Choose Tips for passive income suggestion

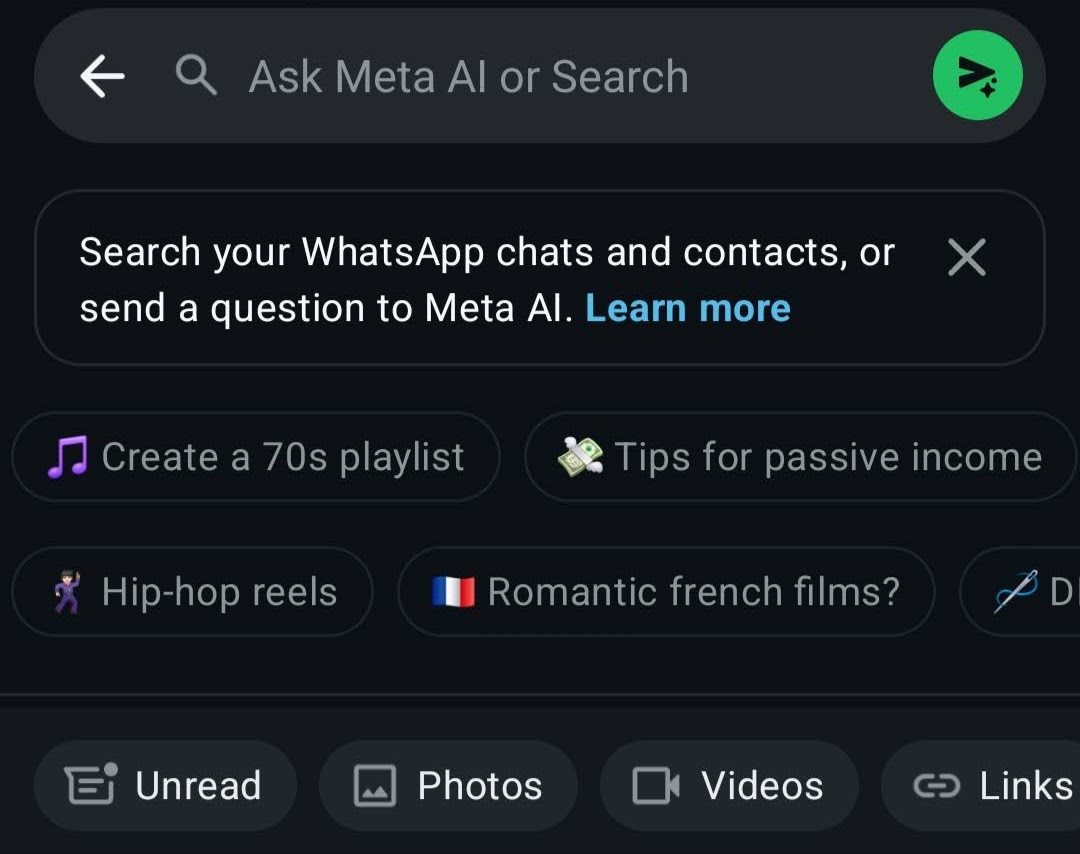[800, 457]
